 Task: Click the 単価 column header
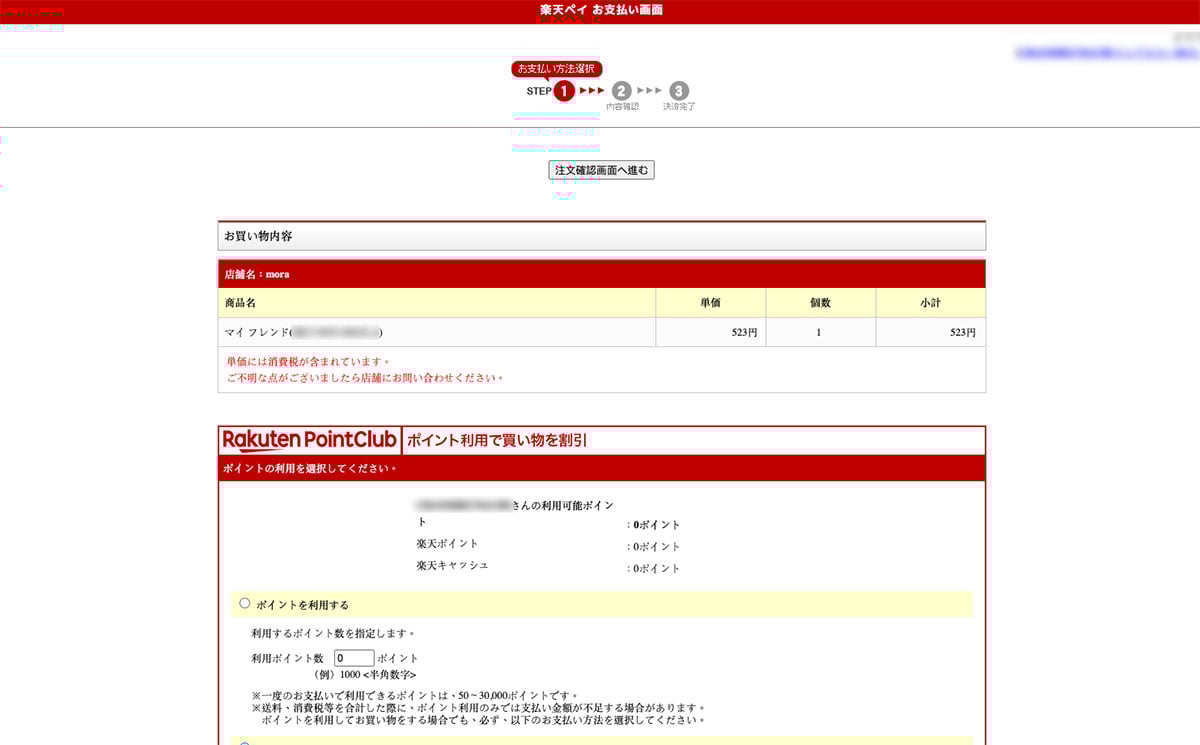click(711, 303)
